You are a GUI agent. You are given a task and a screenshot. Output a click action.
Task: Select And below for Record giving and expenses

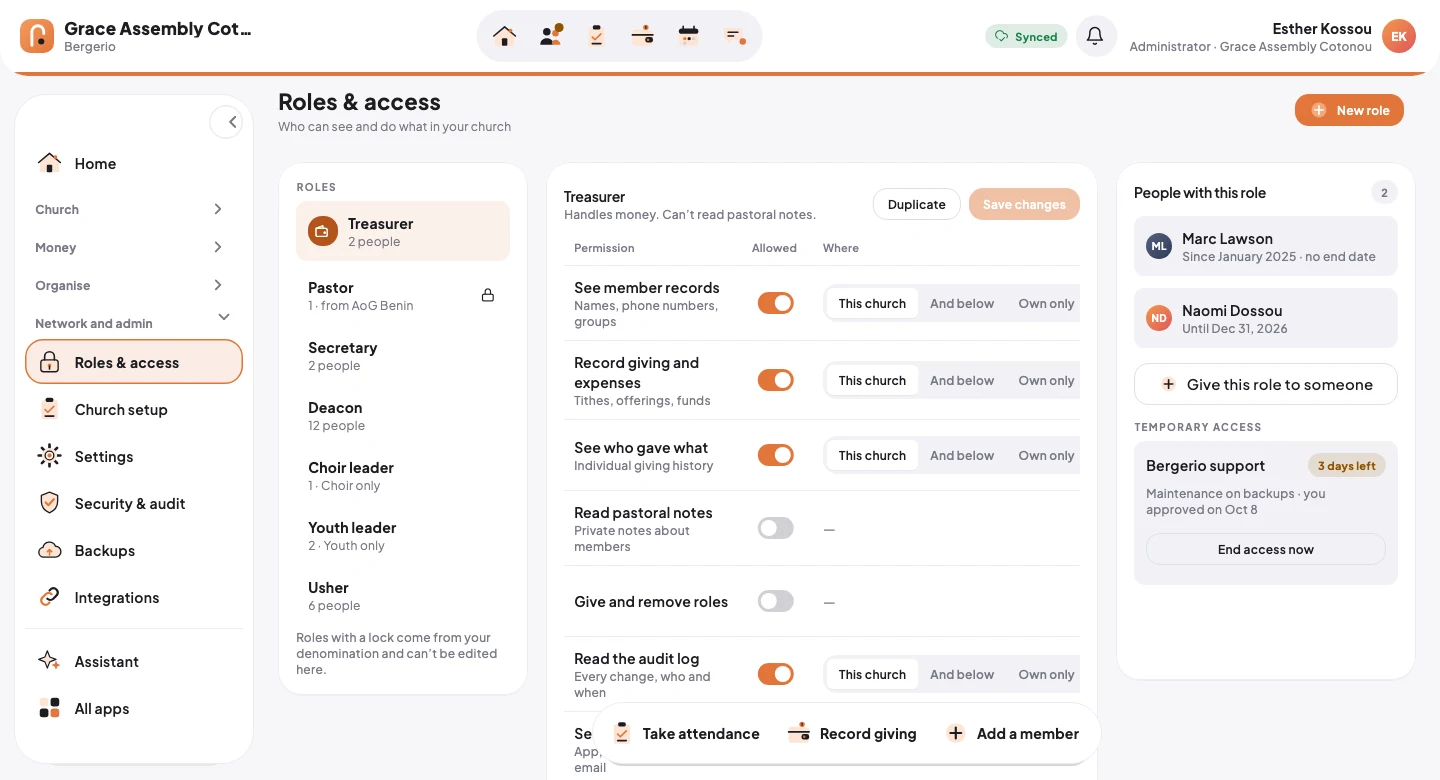point(962,380)
